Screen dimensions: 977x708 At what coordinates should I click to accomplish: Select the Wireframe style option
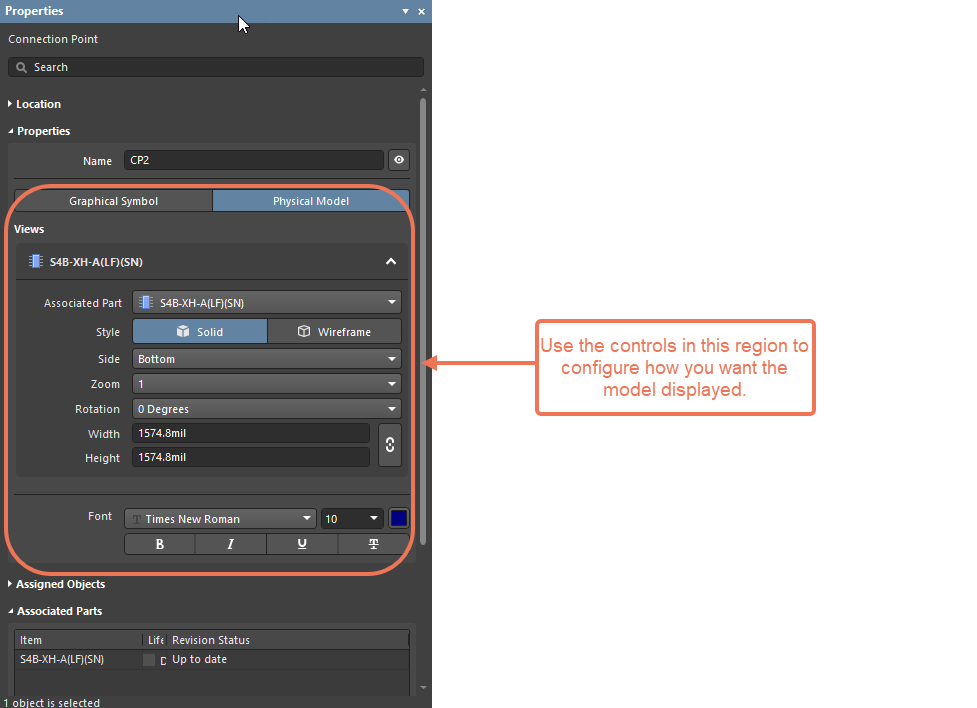(334, 332)
